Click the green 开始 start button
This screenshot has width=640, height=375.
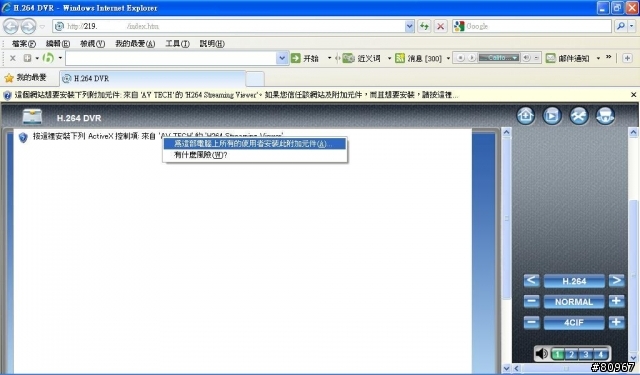point(304,58)
